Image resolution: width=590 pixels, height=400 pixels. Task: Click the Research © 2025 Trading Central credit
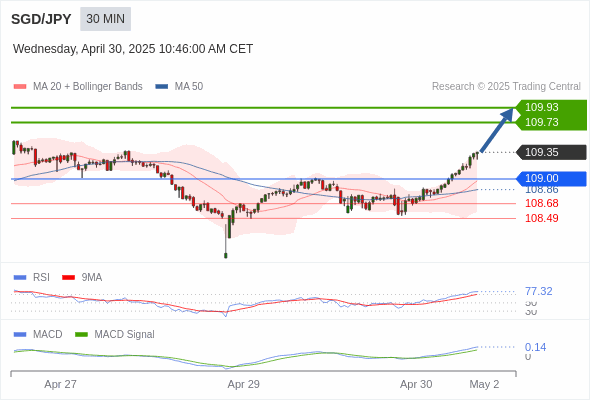[506, 87]
